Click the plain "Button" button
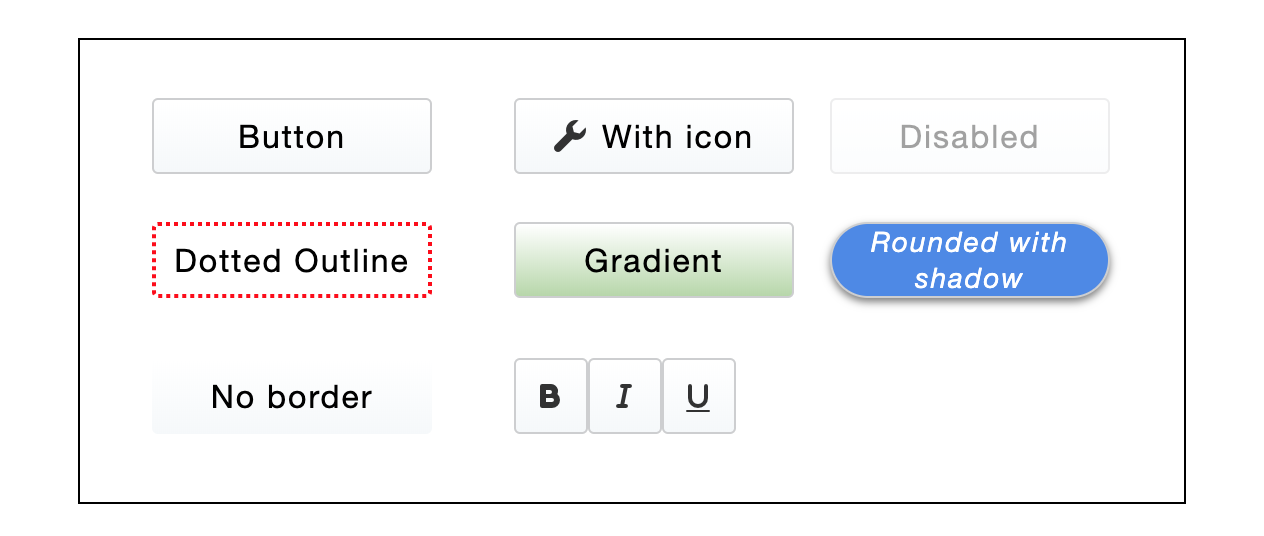 pos(292,136)
